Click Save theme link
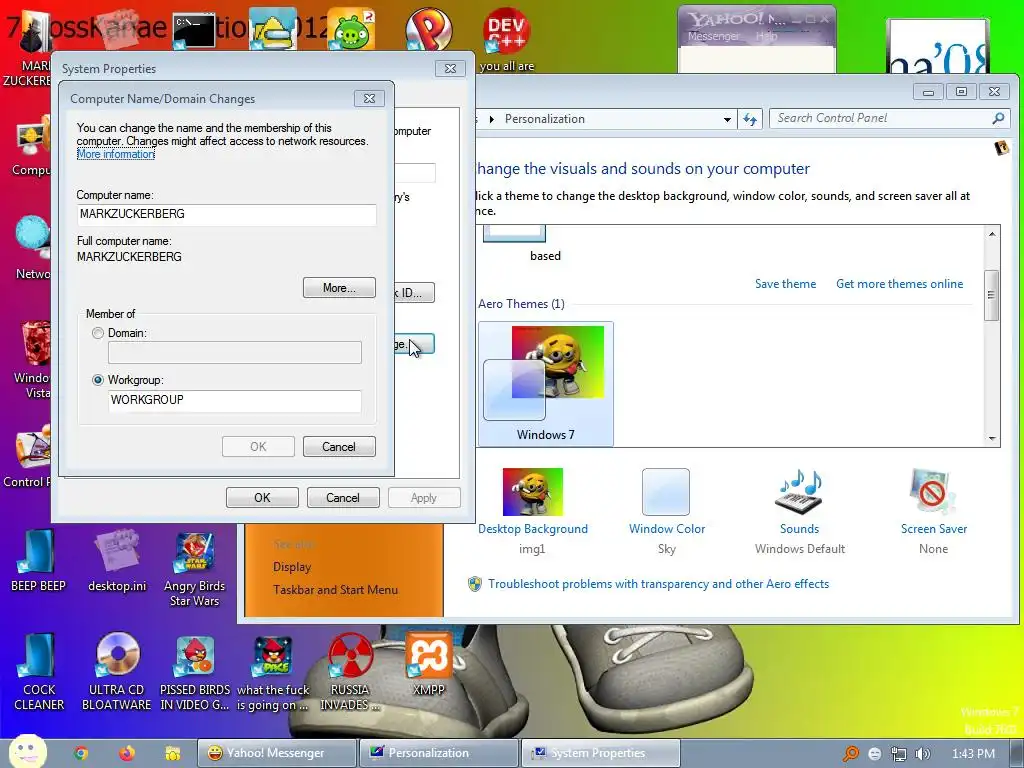 point(786,284)
